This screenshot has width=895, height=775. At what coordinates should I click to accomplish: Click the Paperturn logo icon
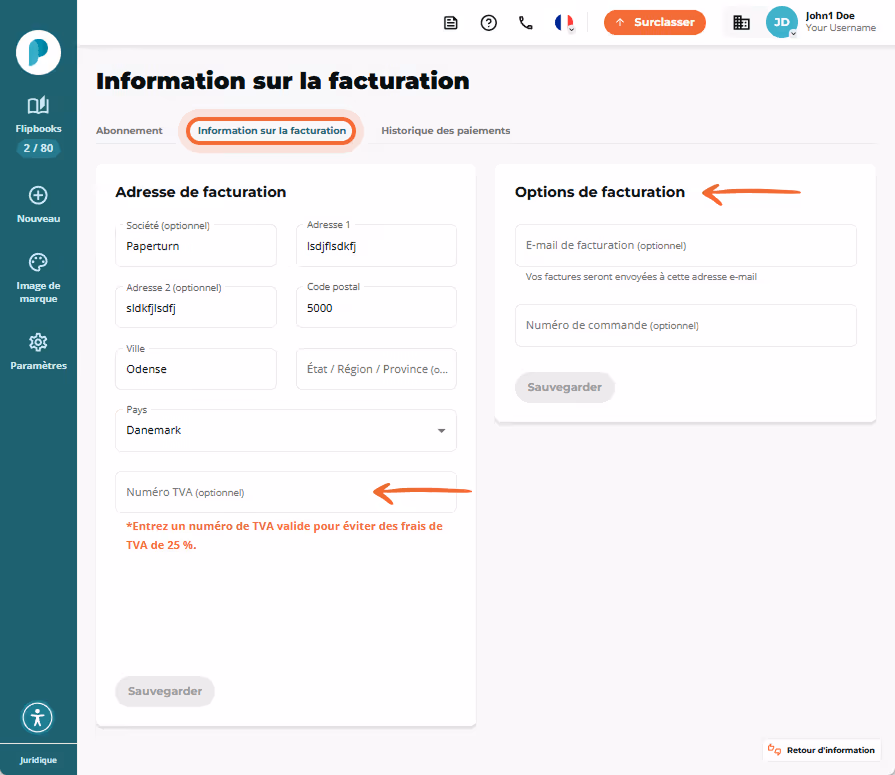click(x=38, y=53)
